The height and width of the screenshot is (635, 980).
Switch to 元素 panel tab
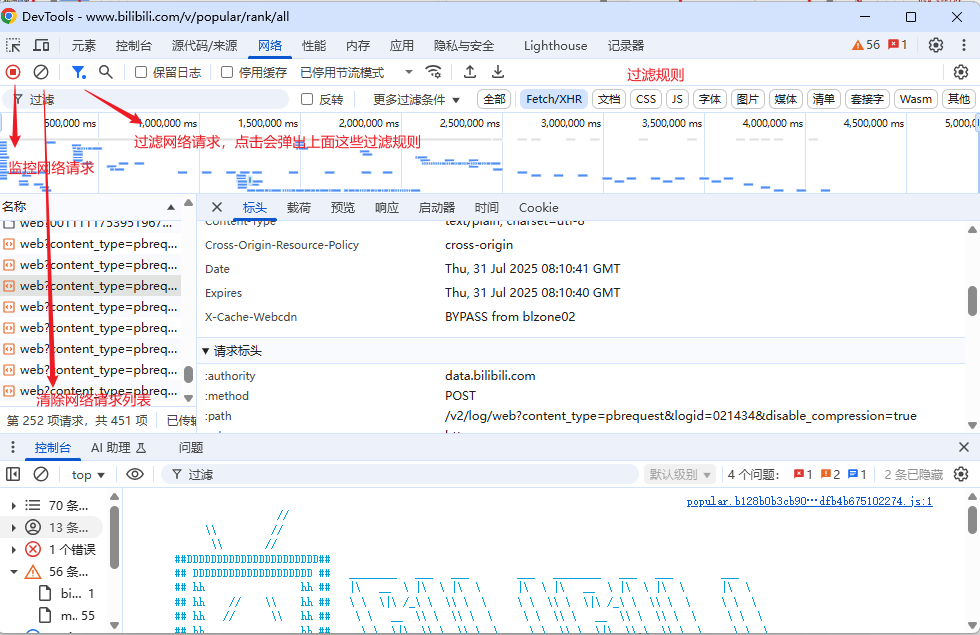pos(84,46)
